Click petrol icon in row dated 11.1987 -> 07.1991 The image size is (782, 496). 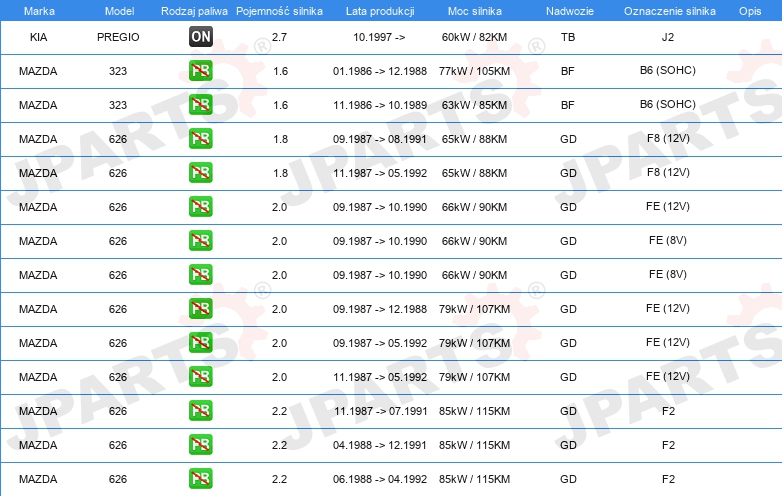coord(200,410)
